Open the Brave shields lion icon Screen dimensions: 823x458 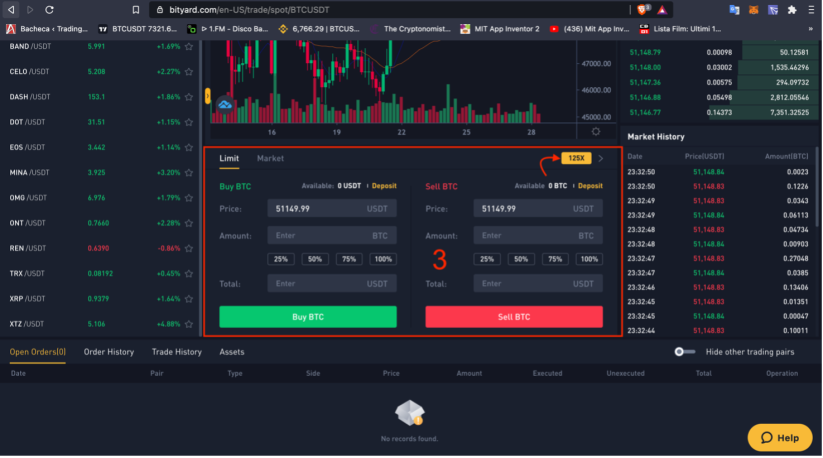click(642, 9)
